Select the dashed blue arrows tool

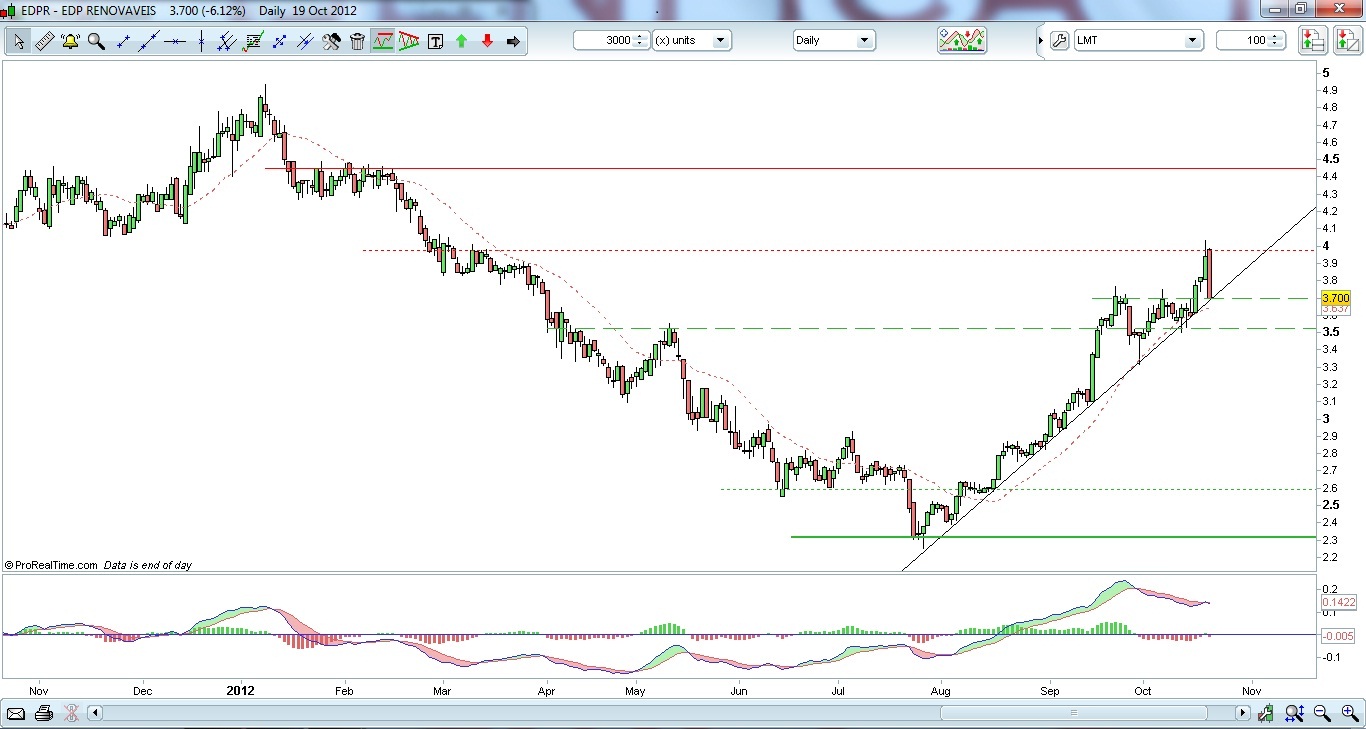coord(279,41)
